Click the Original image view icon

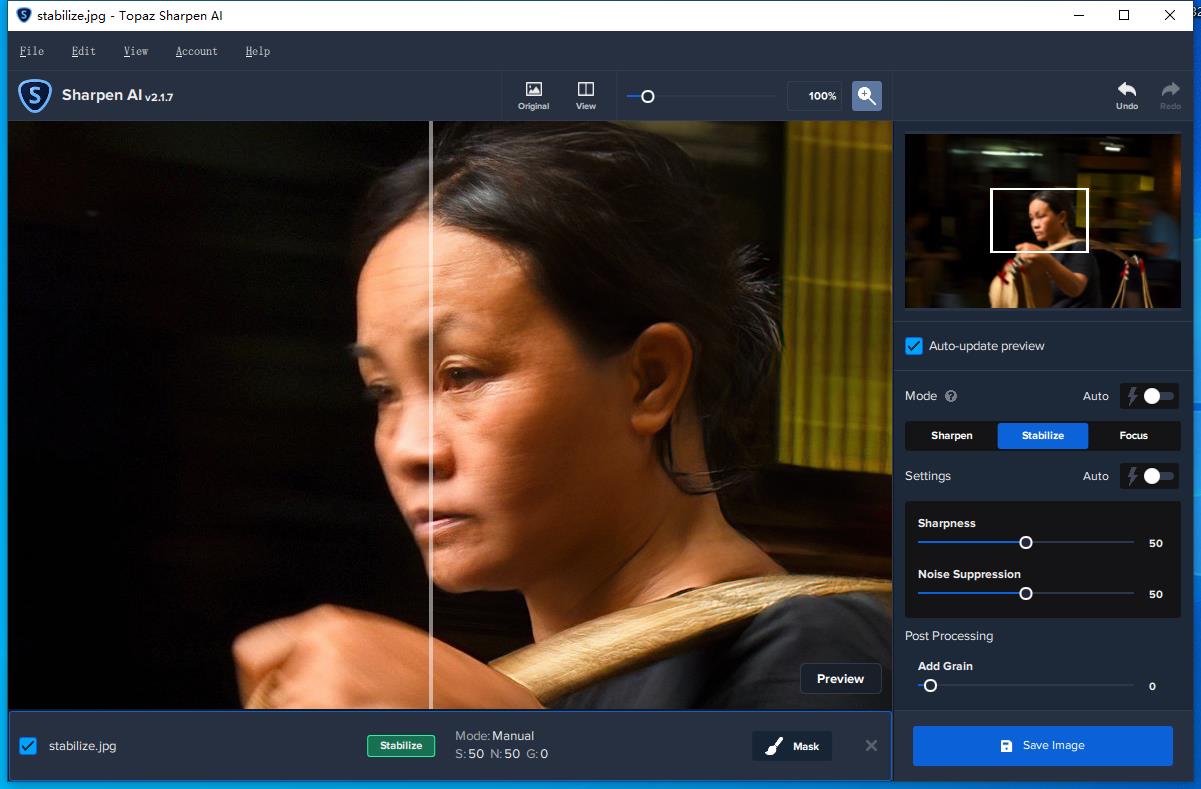[533, 95]
